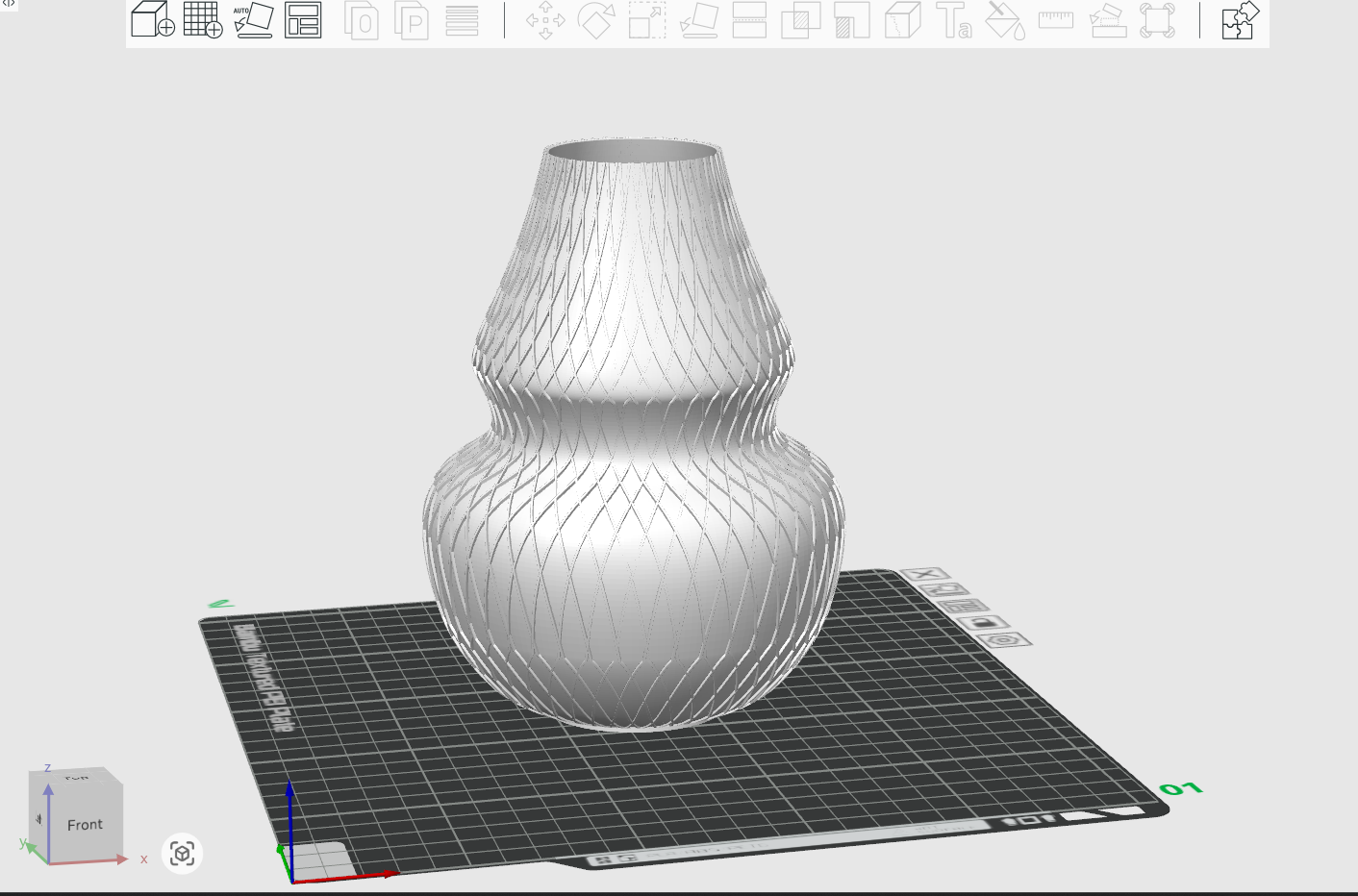Open Variable layer height tool
This screenshot has height=896, width=1358.
(462, 20)
